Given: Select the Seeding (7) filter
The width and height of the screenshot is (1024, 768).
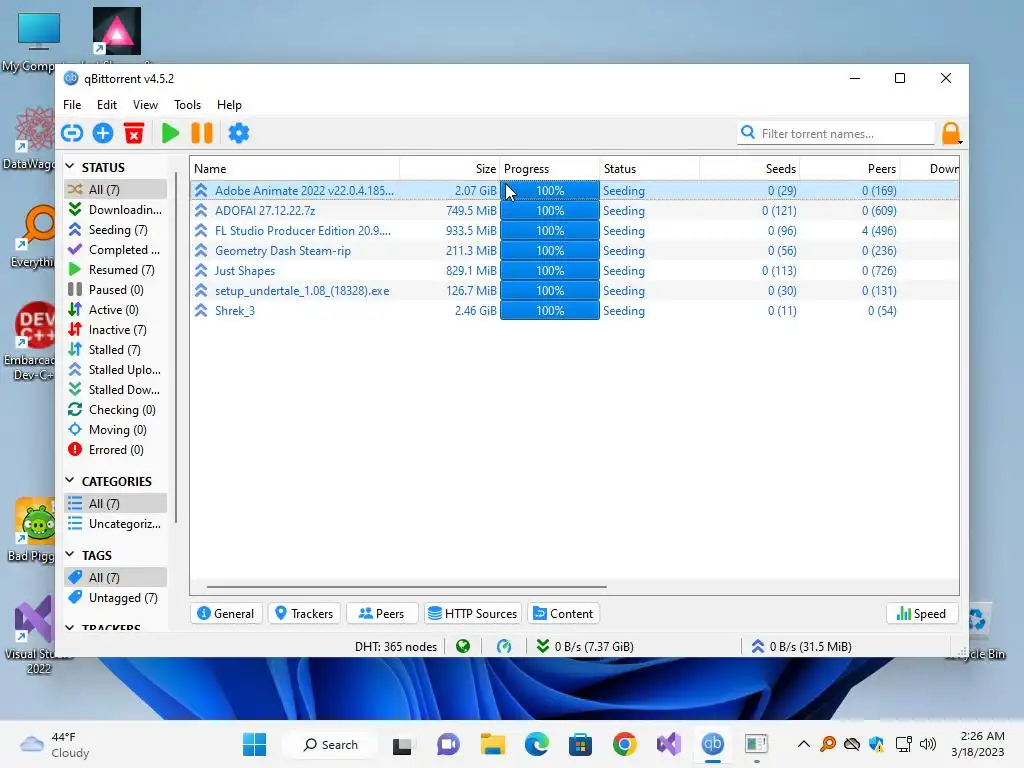Looking at the screenshot, I should (x=116, y=230).
